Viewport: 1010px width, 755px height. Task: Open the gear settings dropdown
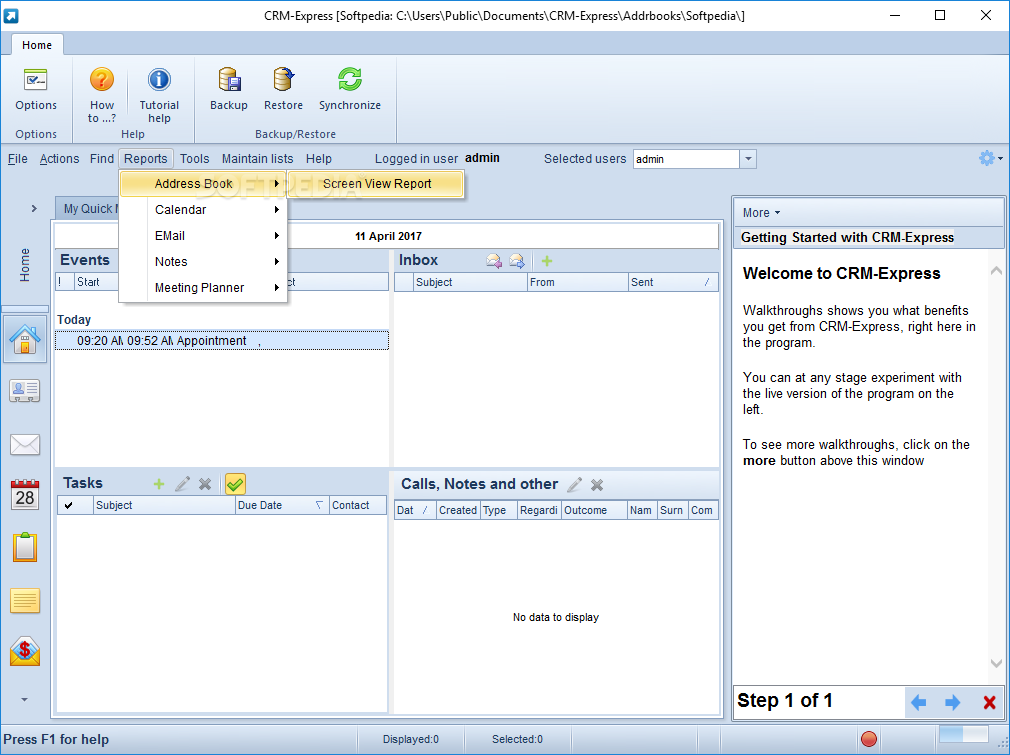[991, 158]
